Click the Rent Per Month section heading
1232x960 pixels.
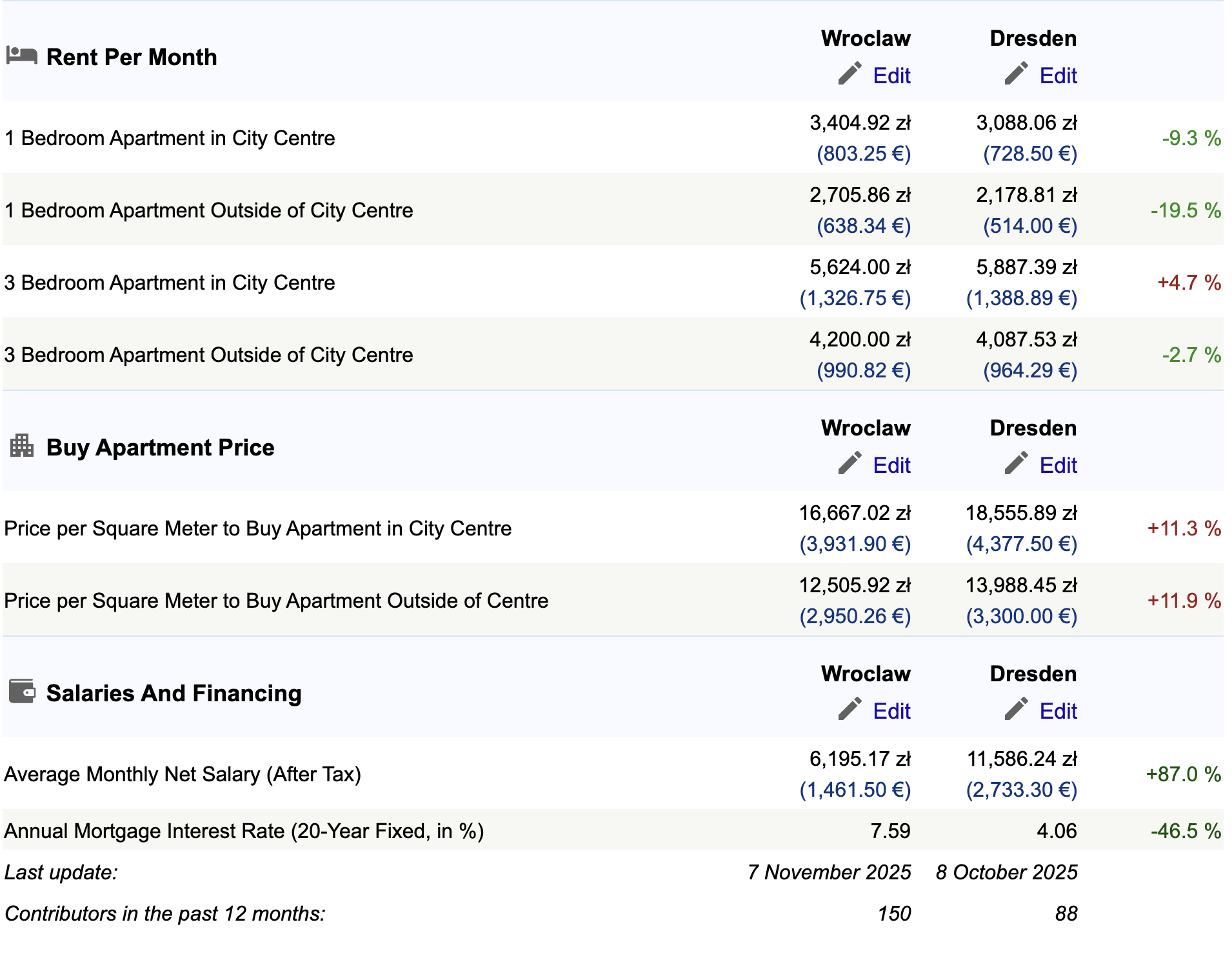tap(132, 57)
